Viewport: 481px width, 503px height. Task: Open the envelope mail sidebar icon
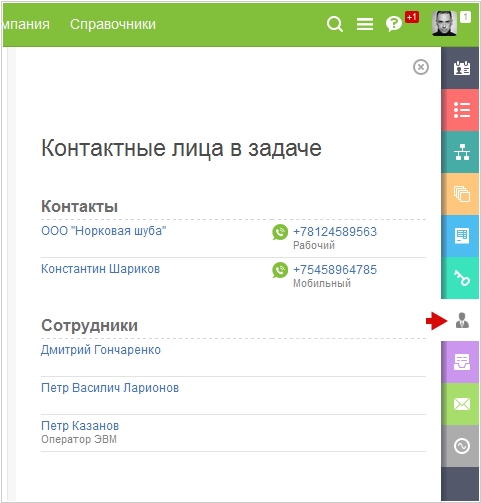[461, 404]
